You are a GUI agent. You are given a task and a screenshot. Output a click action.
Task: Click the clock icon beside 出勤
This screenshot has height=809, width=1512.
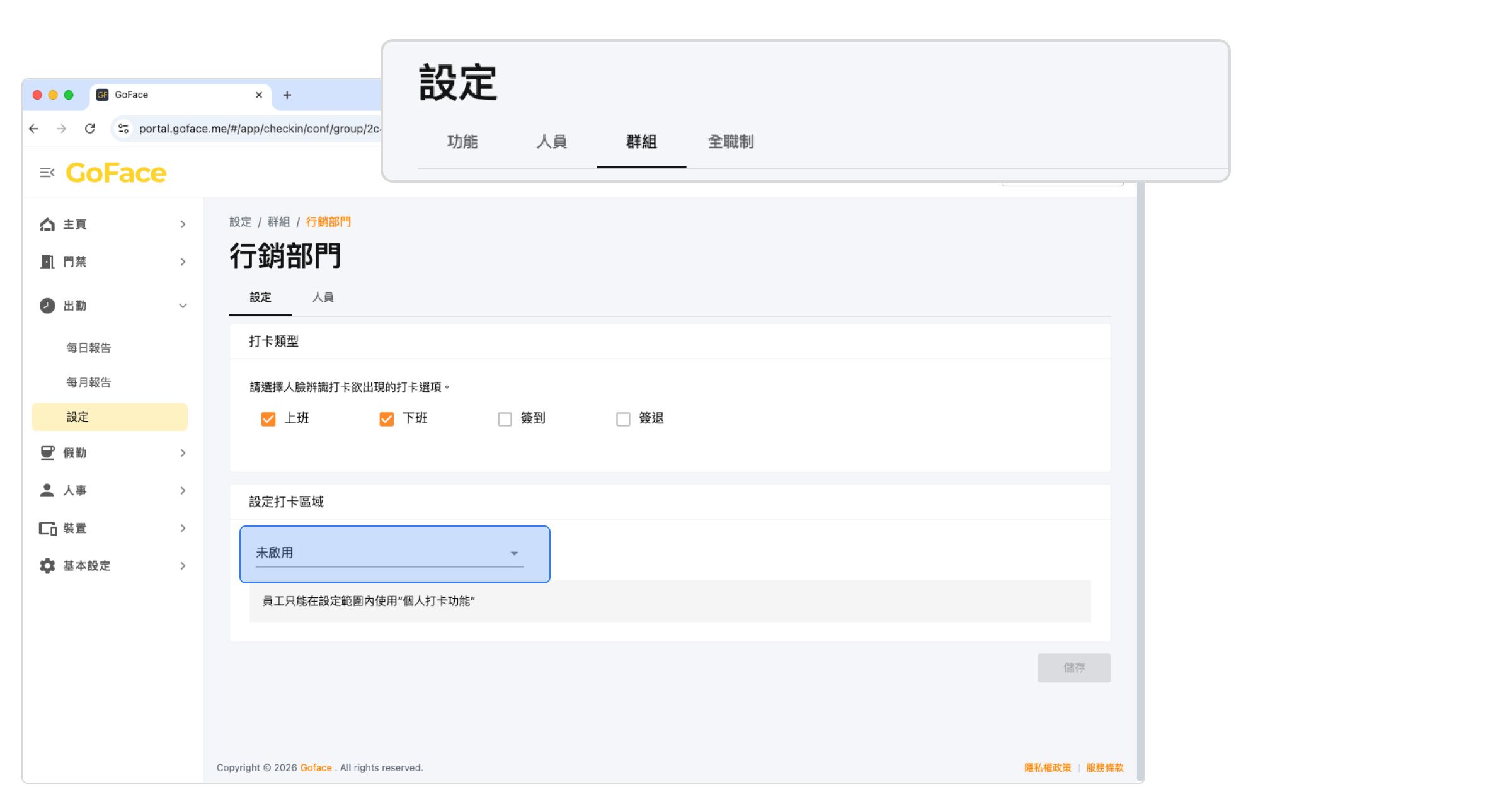click(x=47, y=306)
